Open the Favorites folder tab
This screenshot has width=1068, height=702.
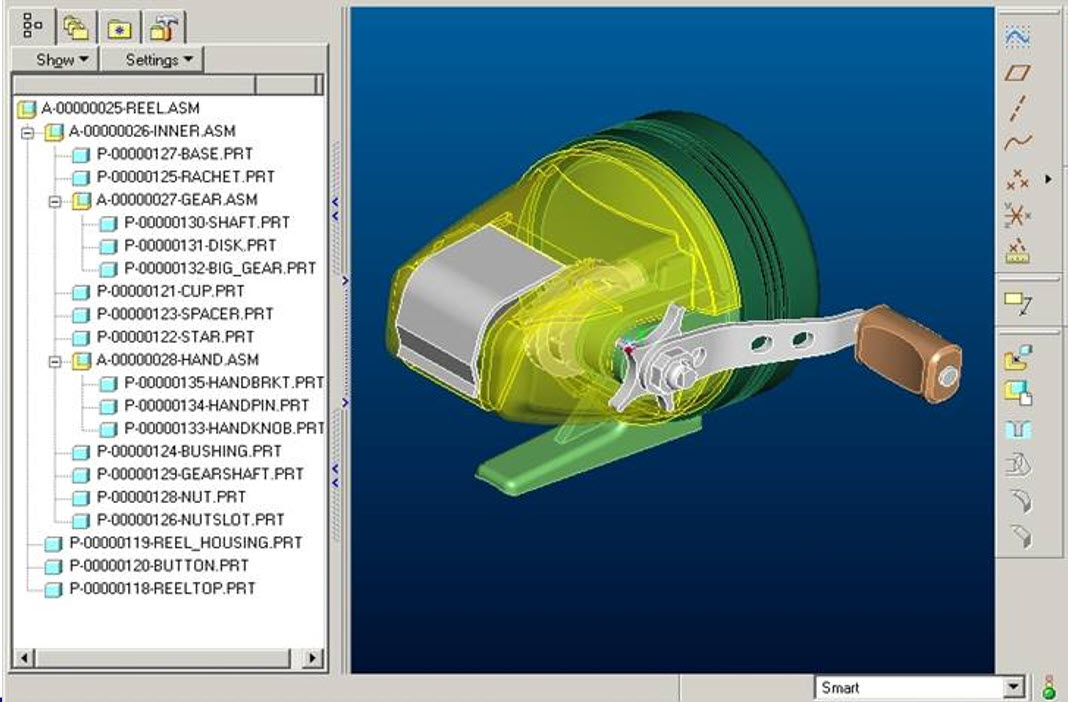point(119,26)
